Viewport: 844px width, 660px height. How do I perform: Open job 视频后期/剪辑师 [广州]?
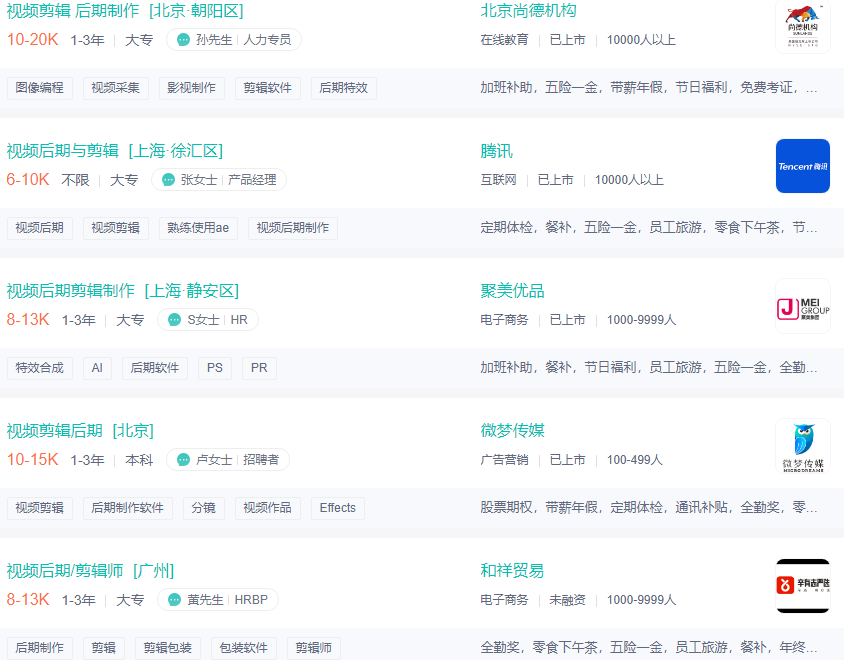point(90,571)
